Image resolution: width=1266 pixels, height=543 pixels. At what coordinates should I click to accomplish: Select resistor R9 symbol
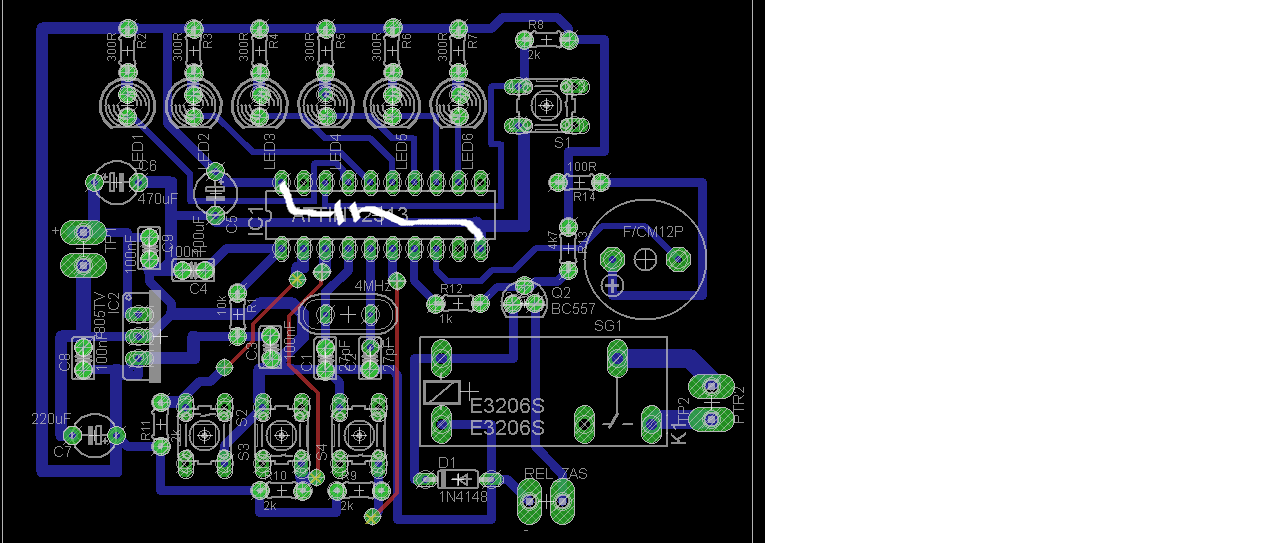point(359,491)
